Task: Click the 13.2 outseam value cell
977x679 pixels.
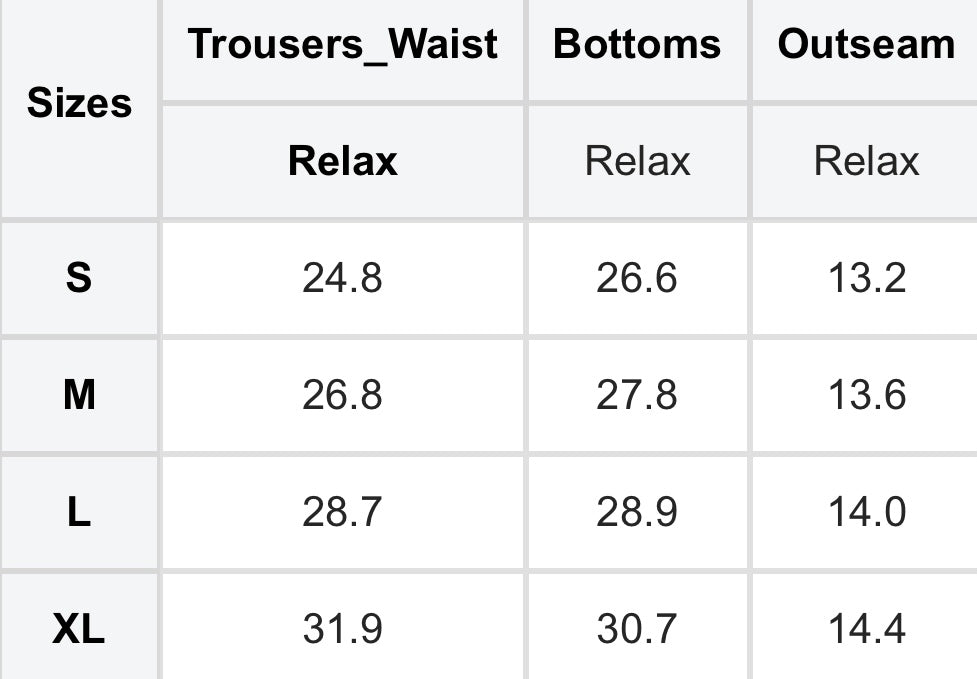Action: (x=866, y=278)
